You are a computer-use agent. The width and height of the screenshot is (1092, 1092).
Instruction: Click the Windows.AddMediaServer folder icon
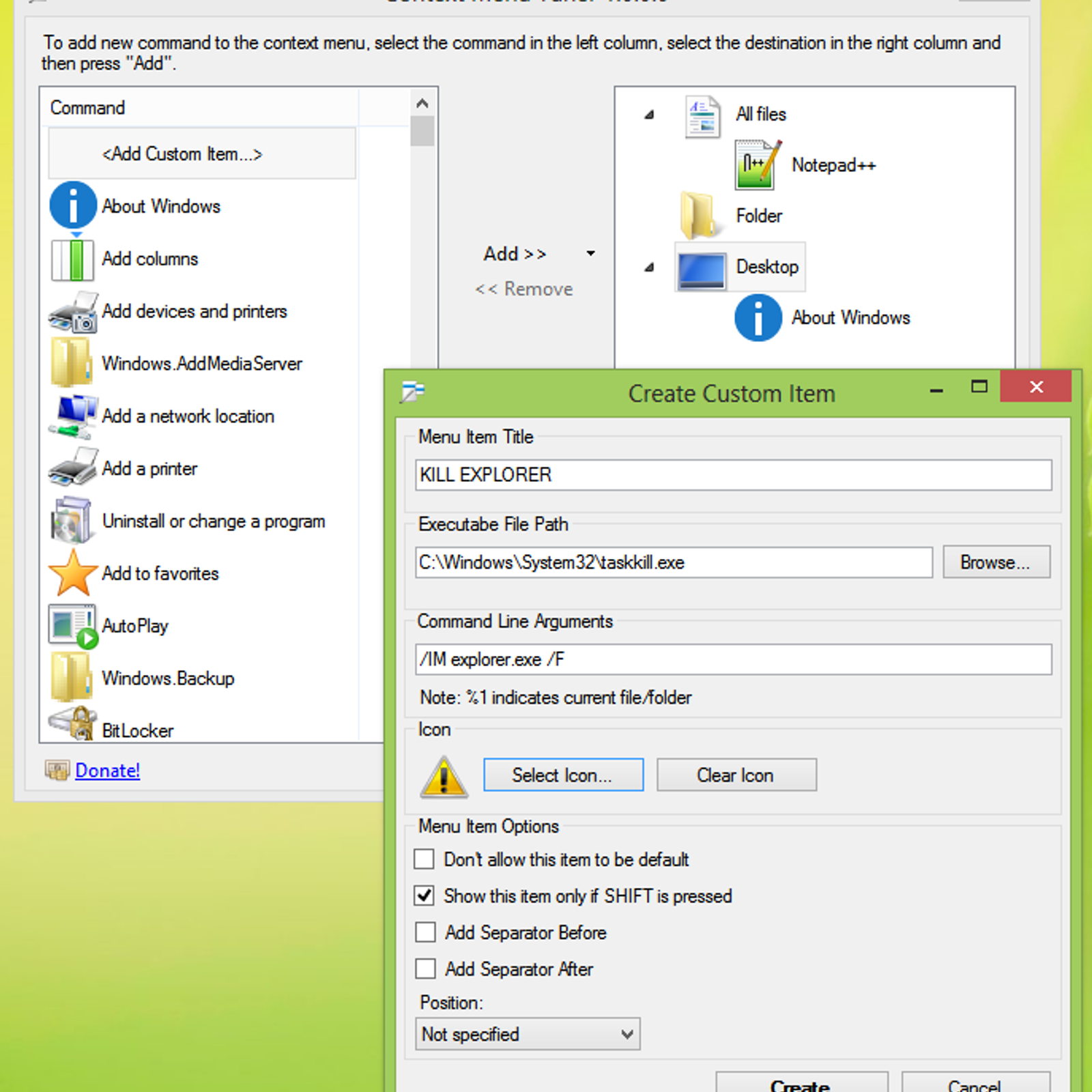coord(71,363)
